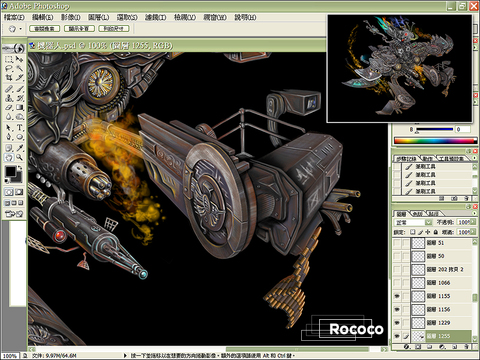Viewport: 480px width, 360px height.
Task: Open the 濾鏡 (Filter) menu
Action: (x=155, y=17)
